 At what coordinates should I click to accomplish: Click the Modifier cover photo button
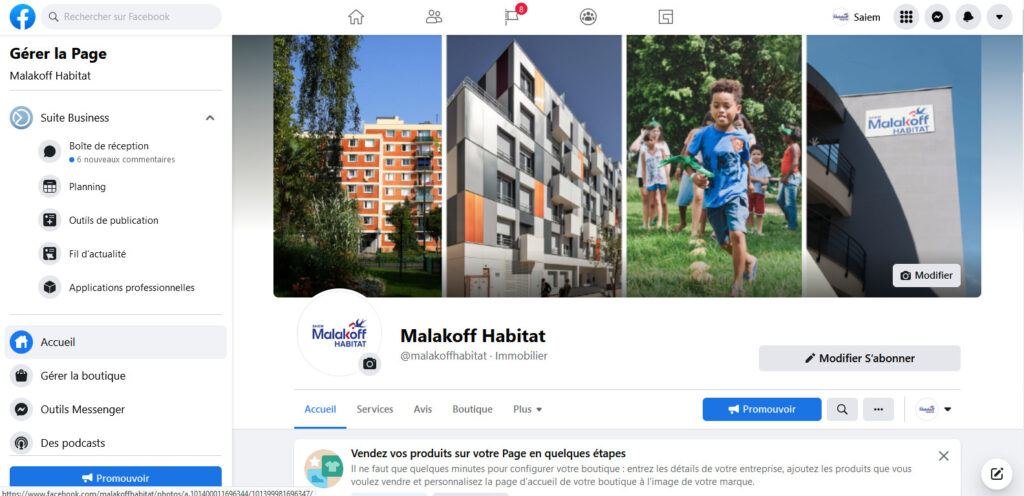(x=927, y=275)
